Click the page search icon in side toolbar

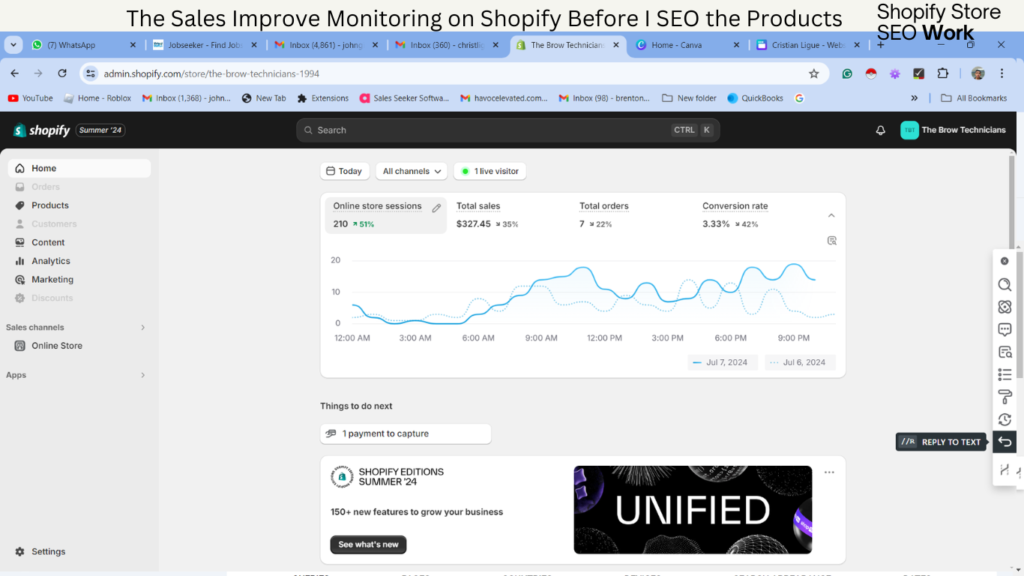[x=1004, y=352]
